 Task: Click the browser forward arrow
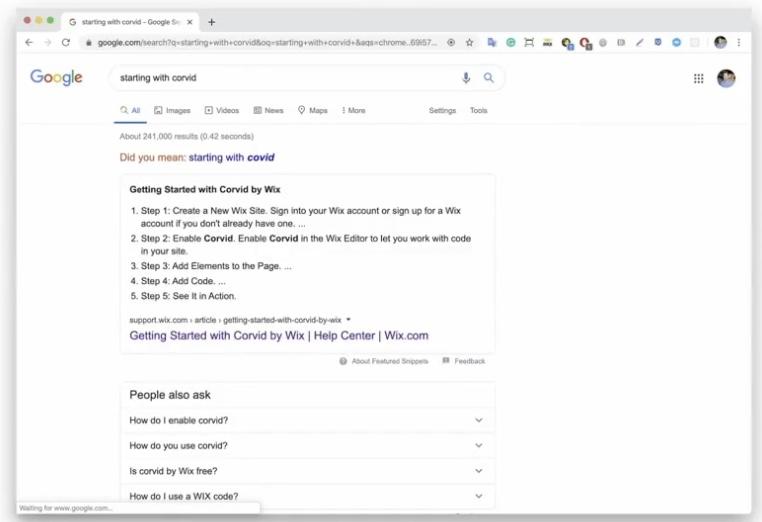[x=48, y=43]
